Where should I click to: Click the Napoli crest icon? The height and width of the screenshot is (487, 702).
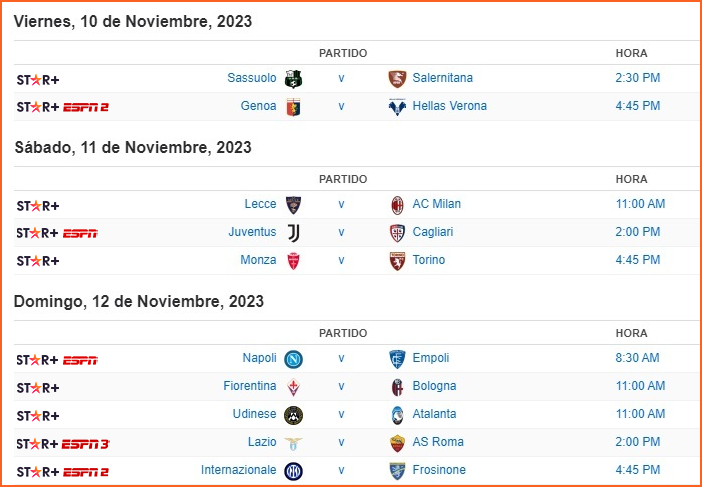coord(293,359)
